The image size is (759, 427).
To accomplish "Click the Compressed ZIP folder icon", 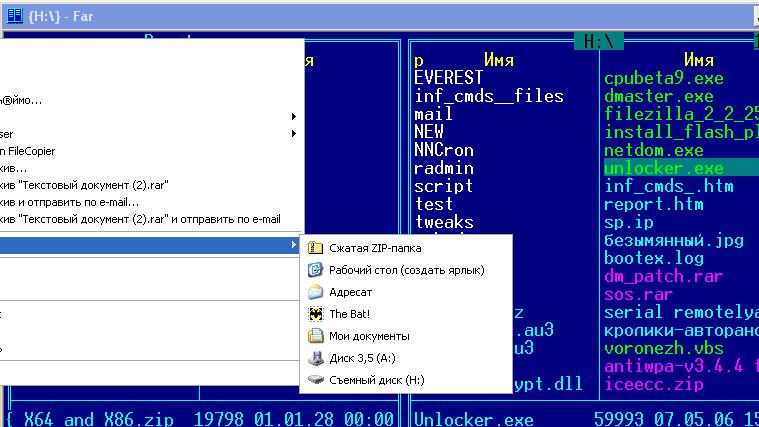I will click(x=315, y=247).
